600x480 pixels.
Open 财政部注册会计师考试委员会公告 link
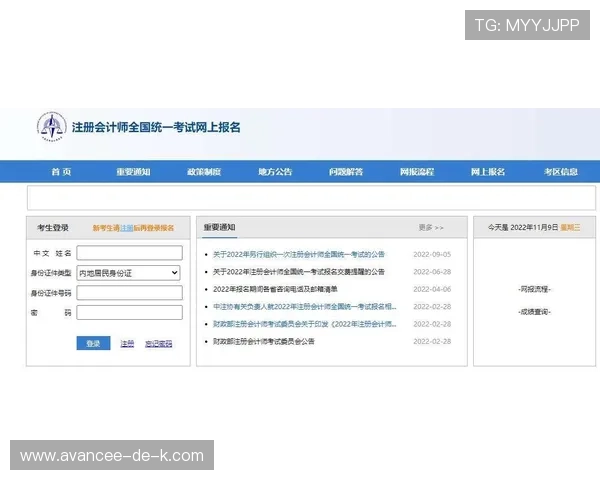264,341
